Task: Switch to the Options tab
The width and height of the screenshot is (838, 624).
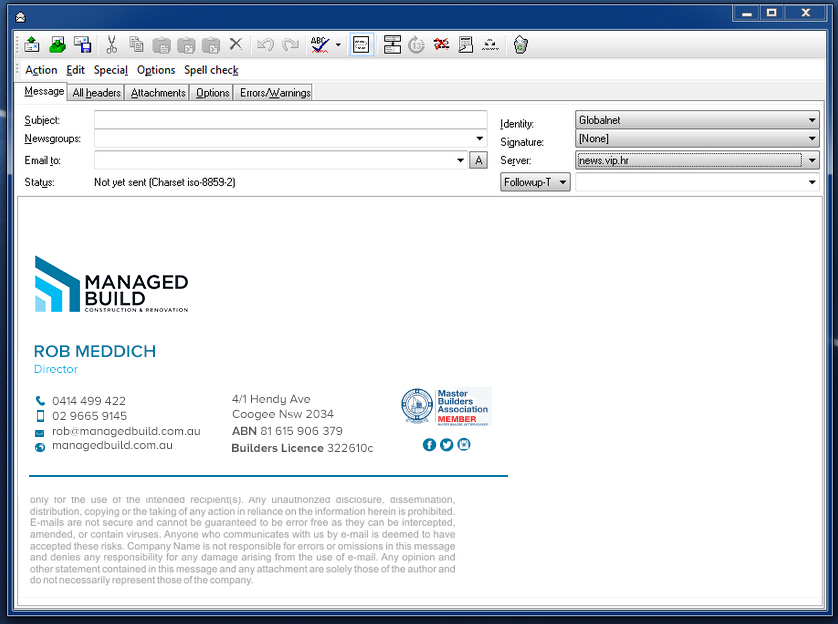Action: [x=212, y=92]
